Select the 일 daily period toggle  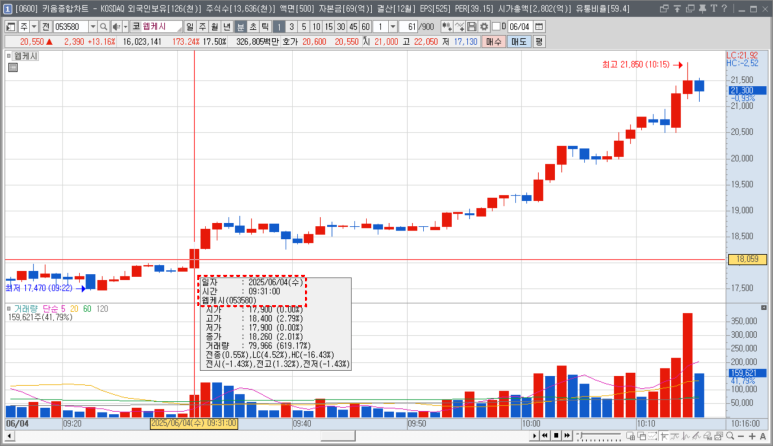[x=190, y=27]
